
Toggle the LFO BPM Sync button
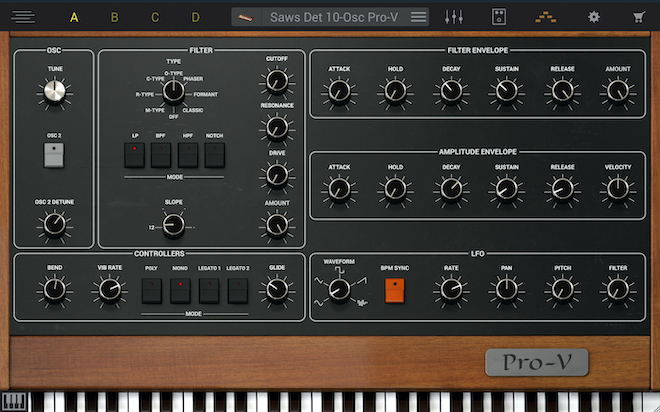396,291
